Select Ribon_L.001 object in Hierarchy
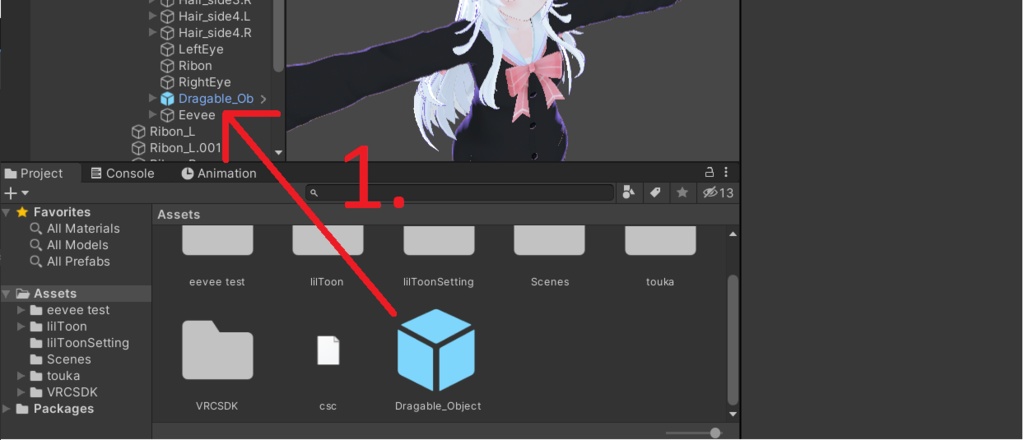This screenshot has width=1024, height=440. pos(185,148)
